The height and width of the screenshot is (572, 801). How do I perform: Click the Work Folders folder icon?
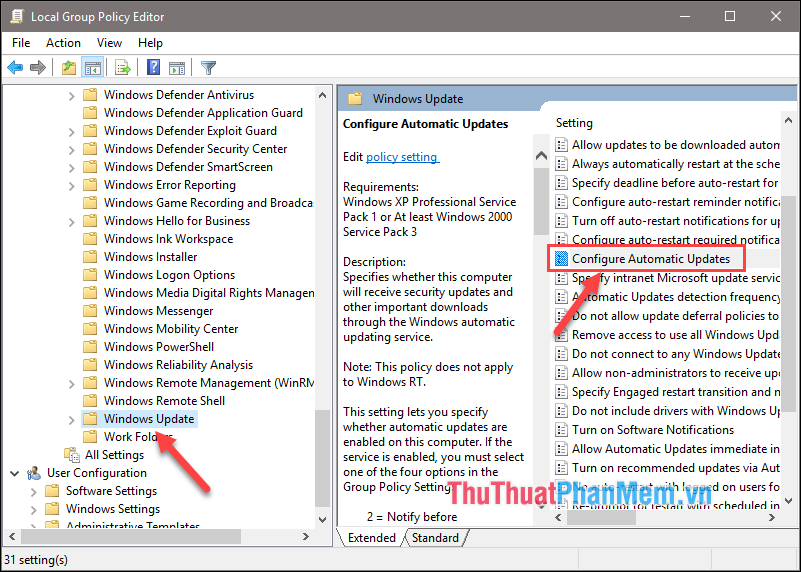point(90,436)
